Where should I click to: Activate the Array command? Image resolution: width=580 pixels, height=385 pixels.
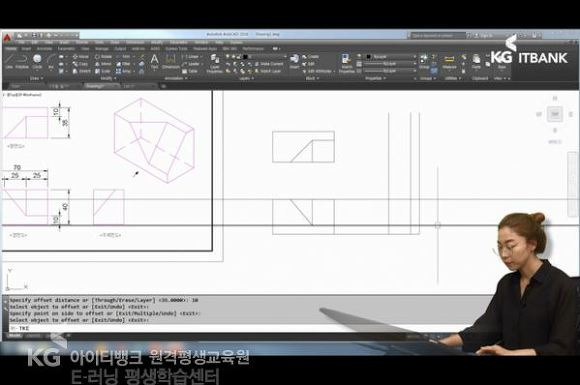pos(124,71)
